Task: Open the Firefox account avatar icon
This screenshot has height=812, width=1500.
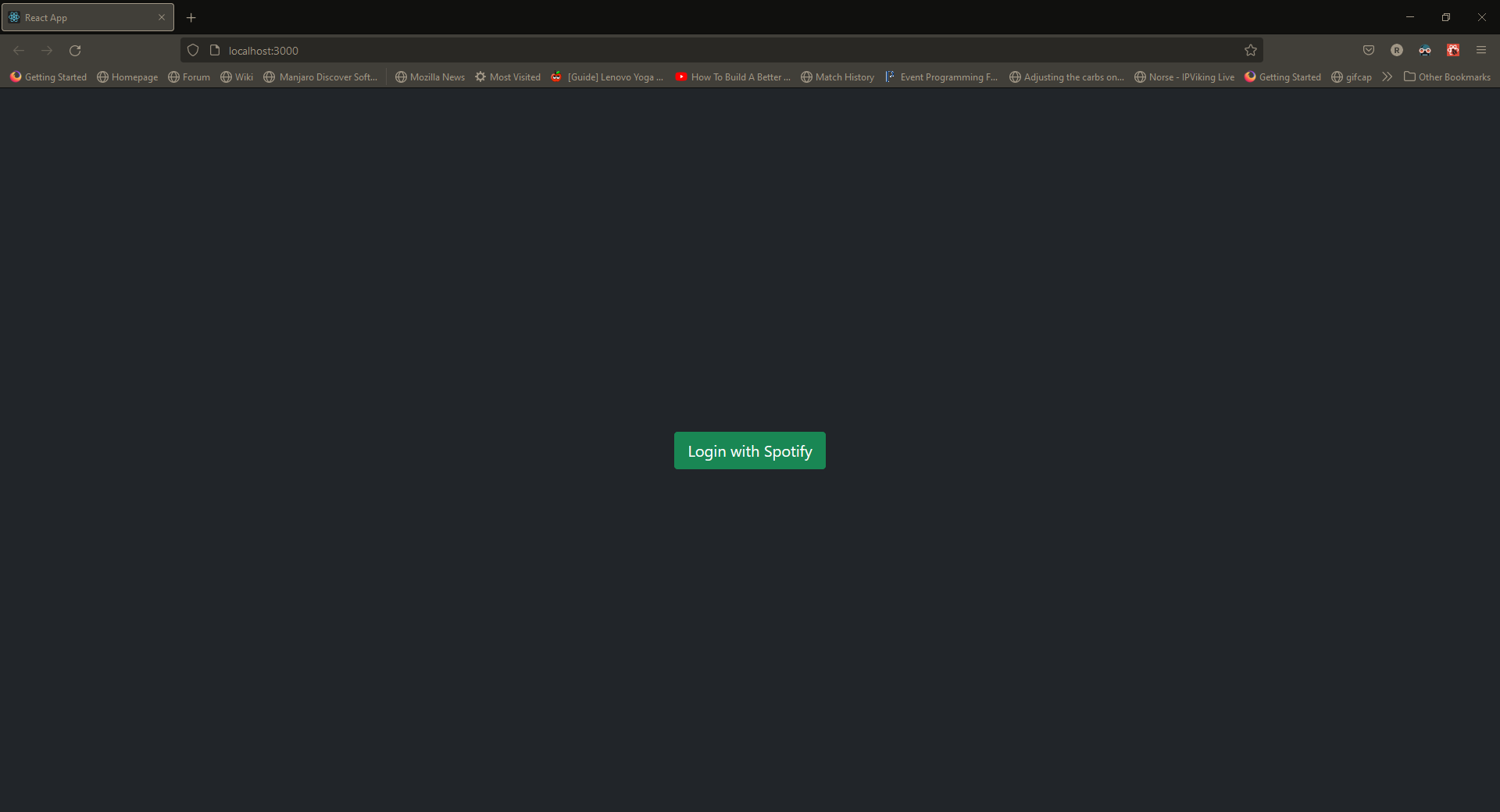Action: point(1397,51)
